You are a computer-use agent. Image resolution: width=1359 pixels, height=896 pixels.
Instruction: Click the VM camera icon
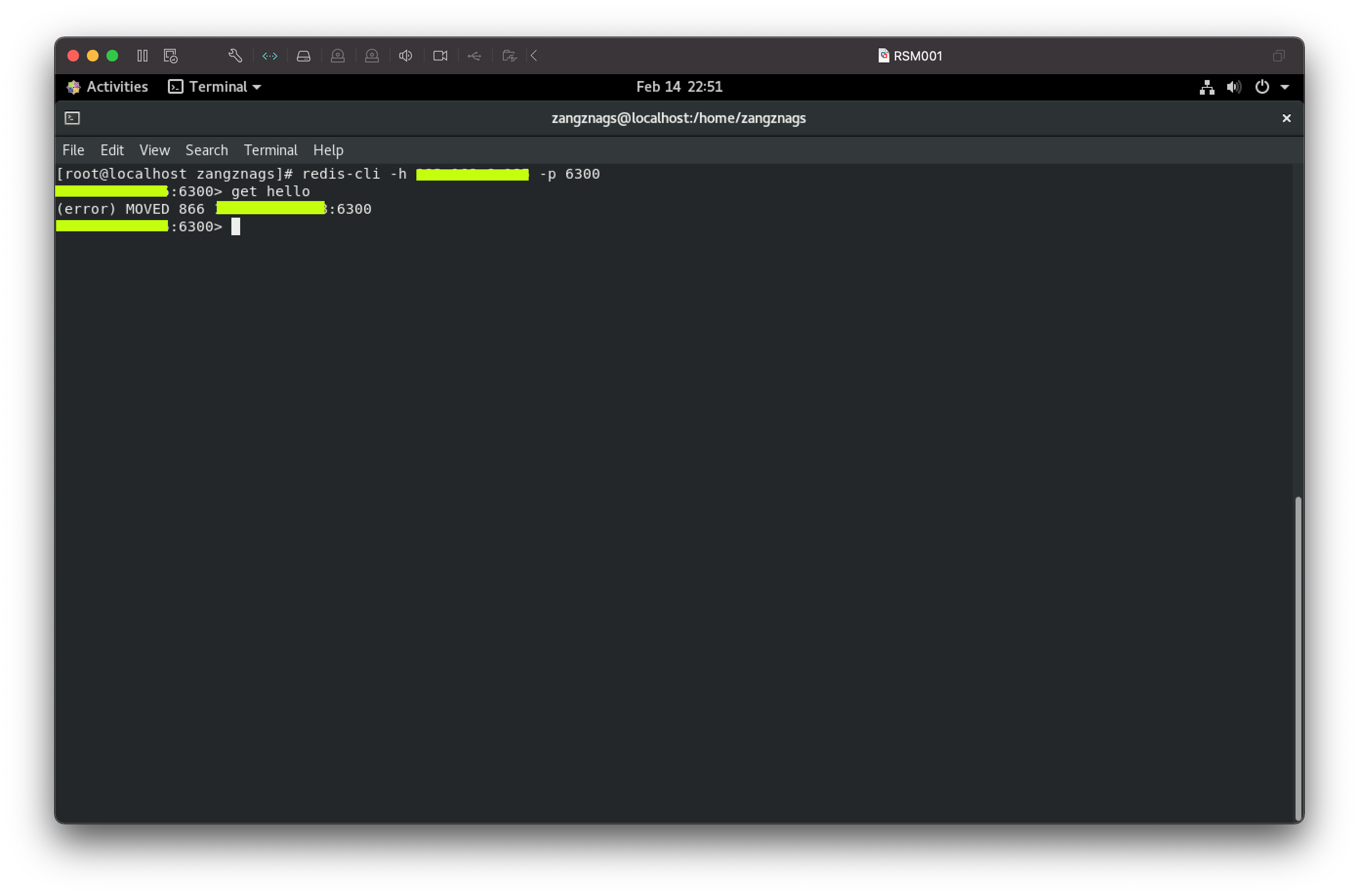pyautogui.click(x=440, y=56)
